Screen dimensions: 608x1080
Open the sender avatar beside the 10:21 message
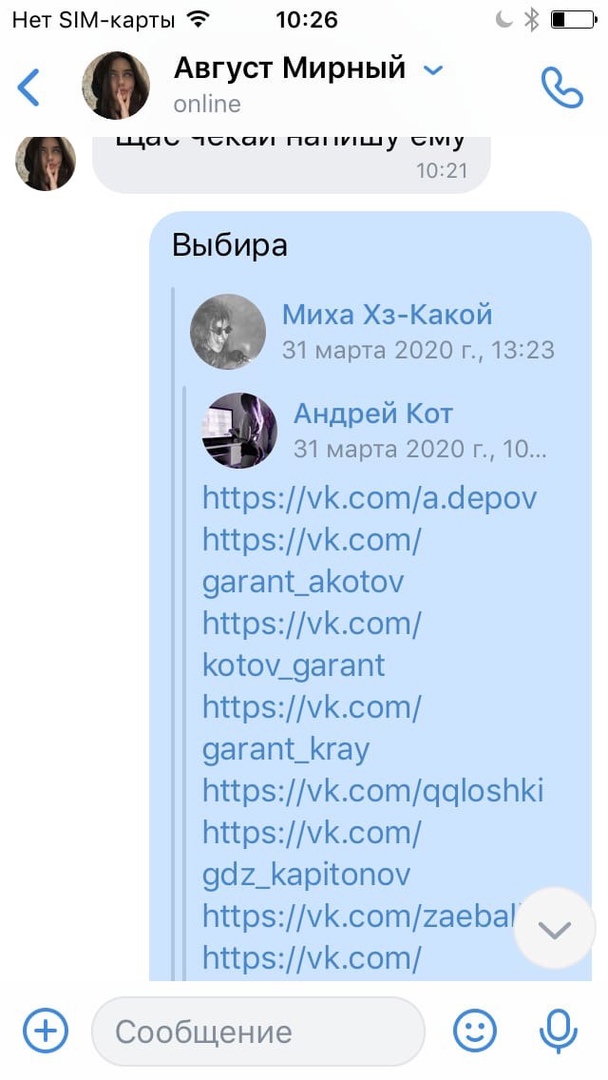[x=45, y=163]
